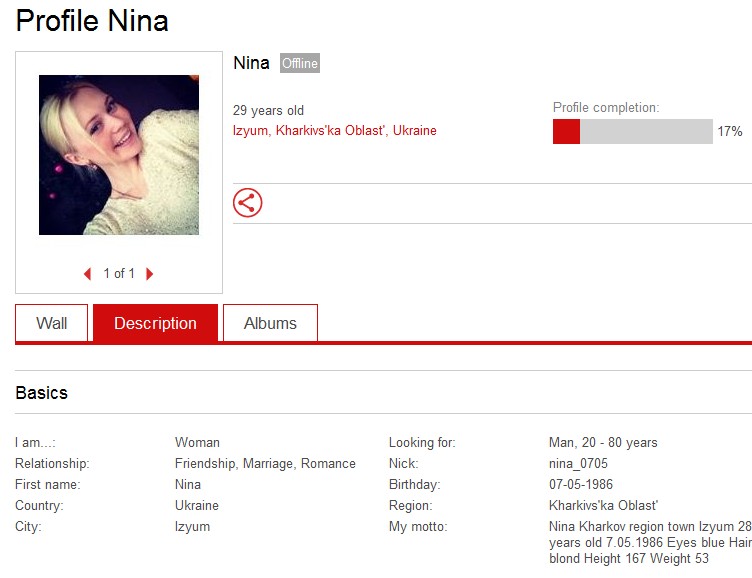Go to next photo with right arrow
The image size is (752, 578).
click(x=150, y=274)
